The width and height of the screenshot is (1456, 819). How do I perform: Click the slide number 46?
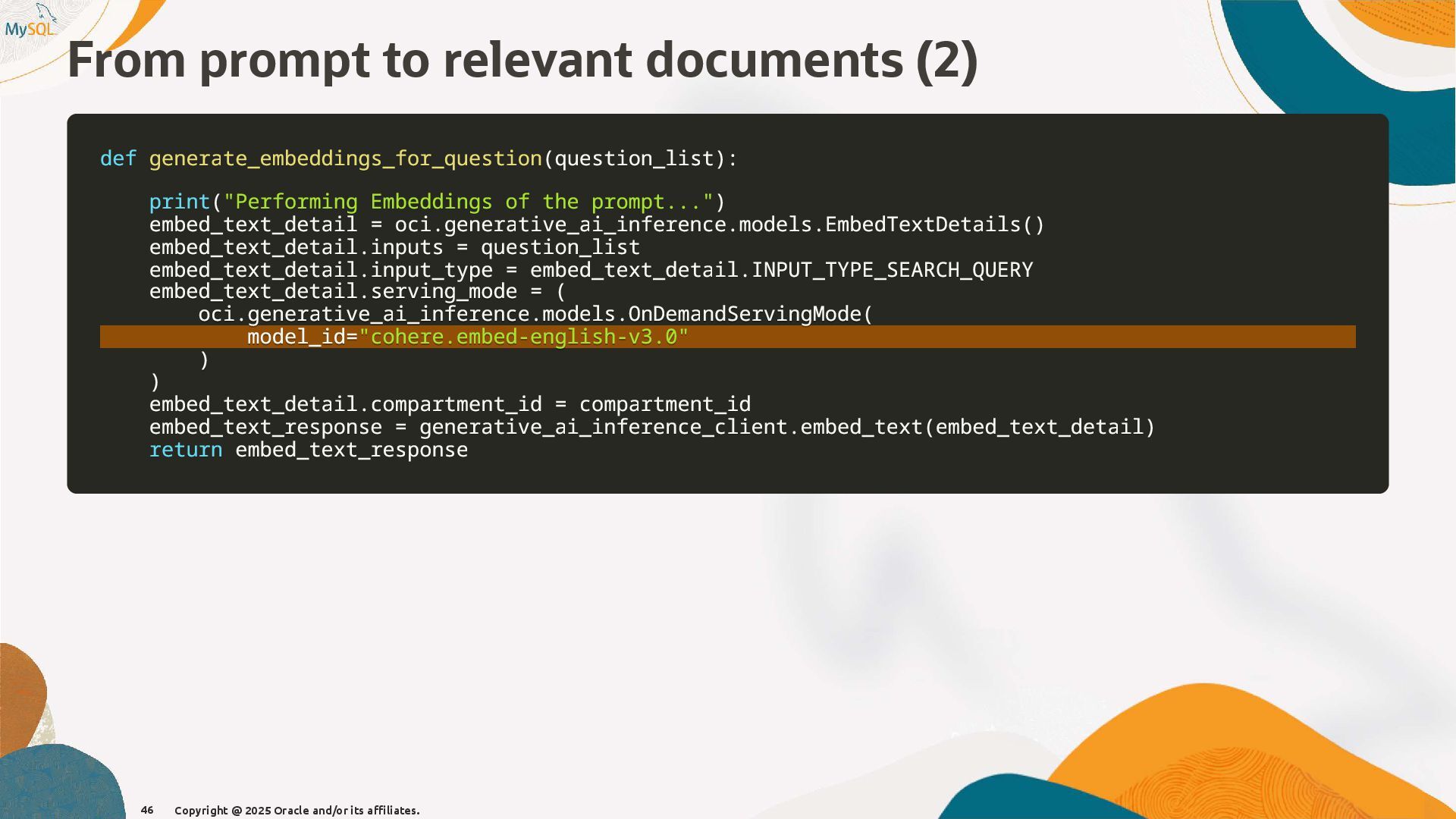[147, 810]
